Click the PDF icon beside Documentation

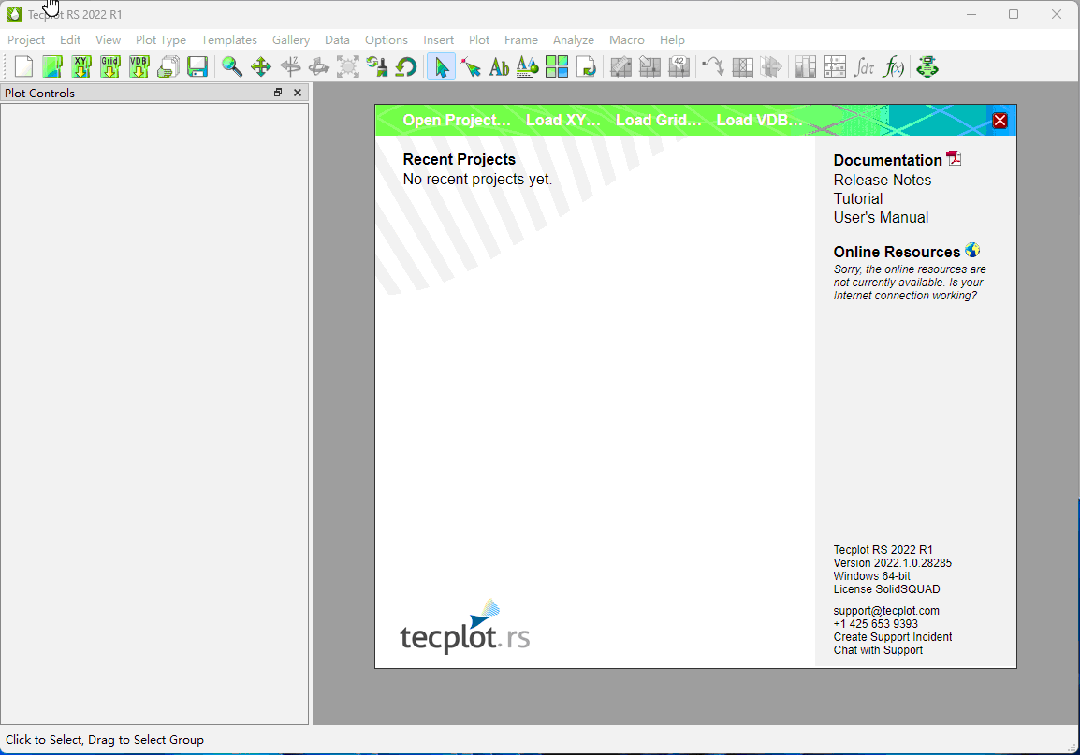pyautogui.click(x=954, y=159)
